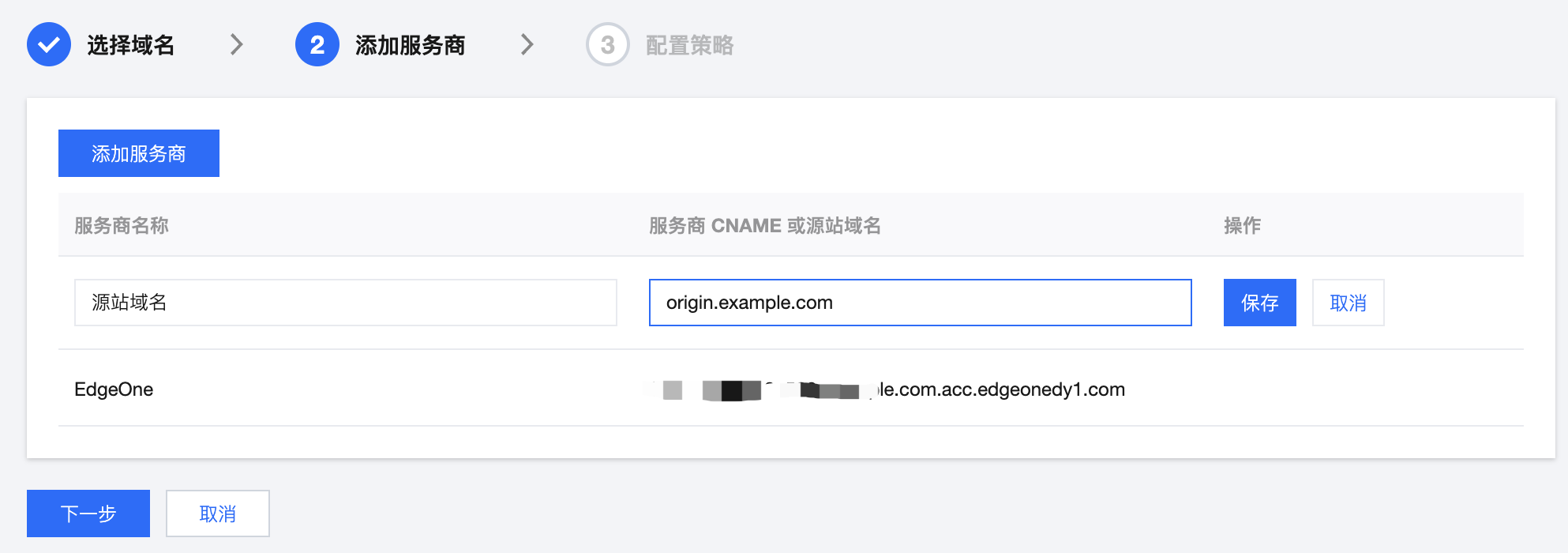Select the 添加服务商 step label
This screenshot has height=553, width=1568.
[411, 45]
